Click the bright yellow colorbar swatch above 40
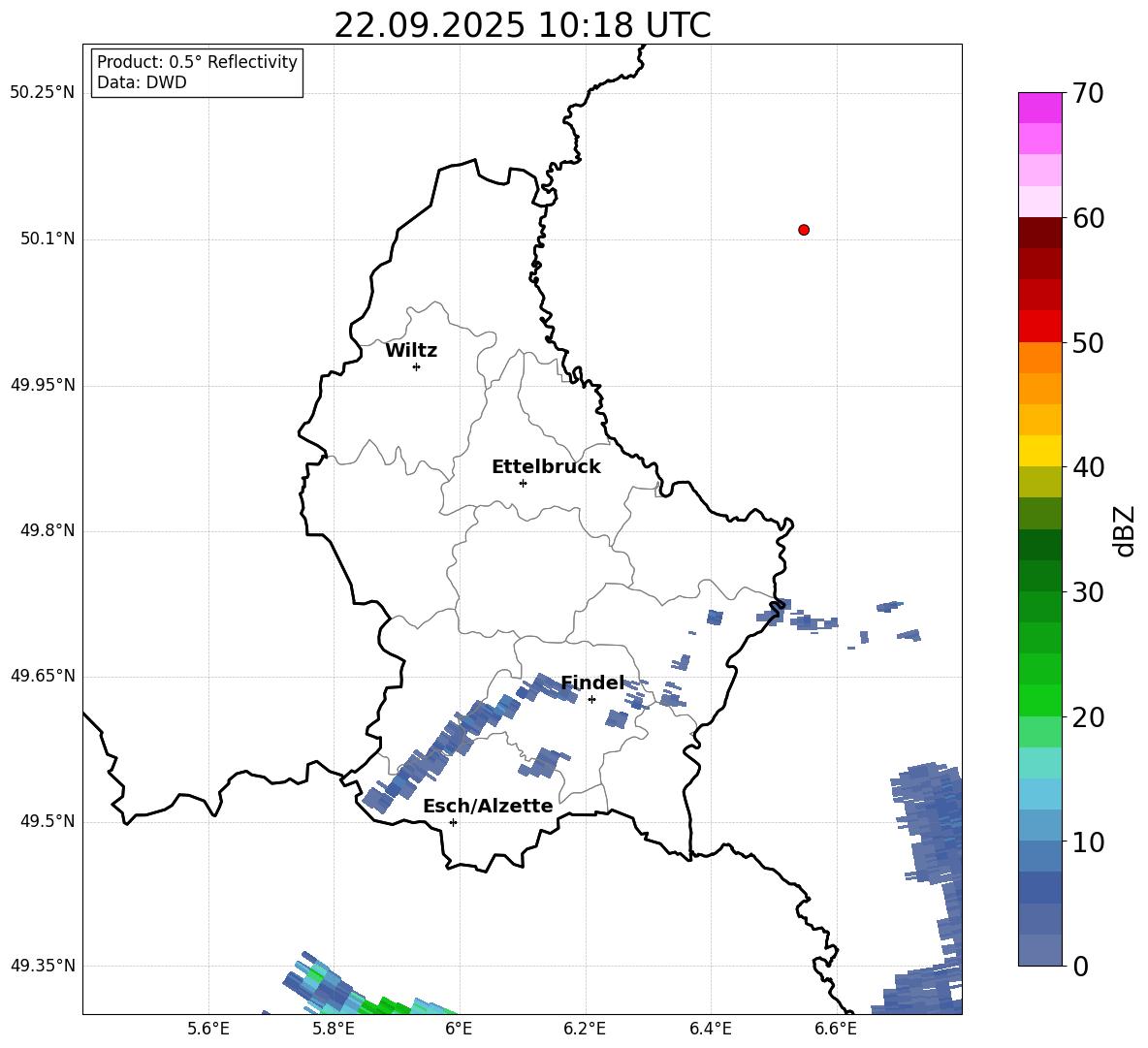 tap(1039, 451)
